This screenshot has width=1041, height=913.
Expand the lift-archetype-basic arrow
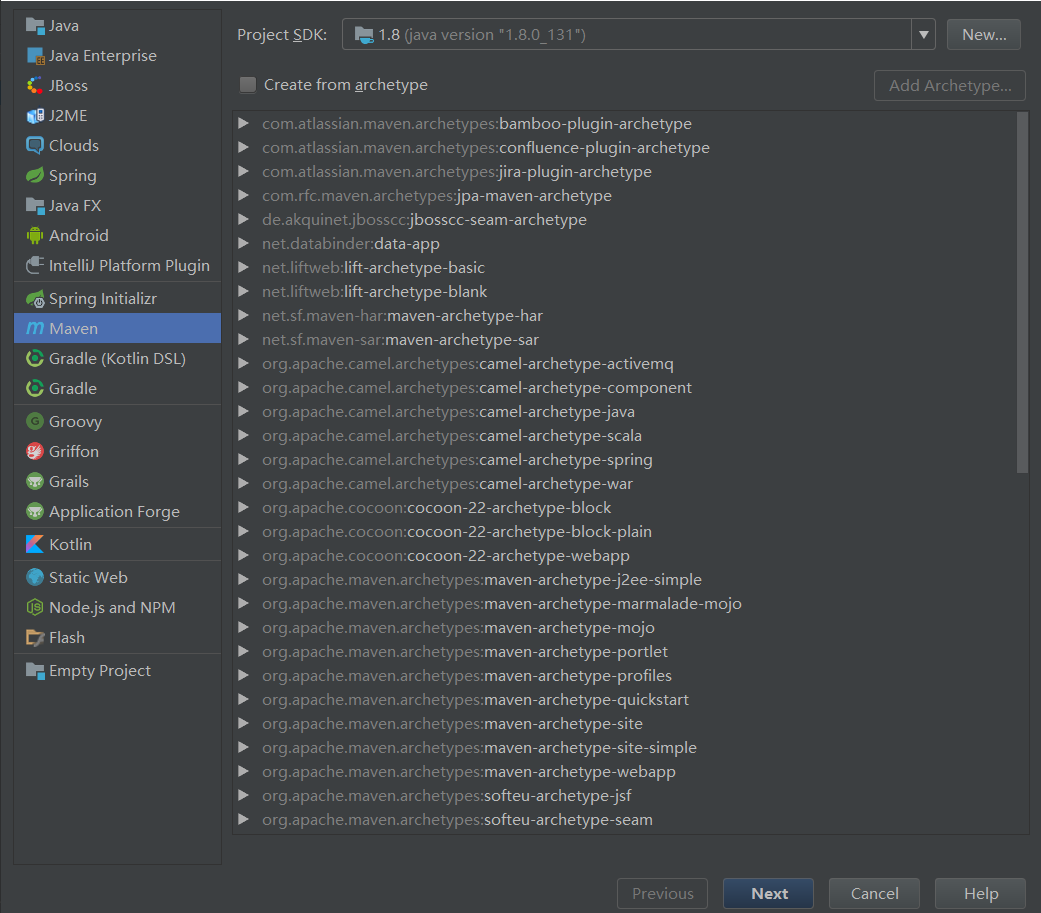[x=244, y=267]
